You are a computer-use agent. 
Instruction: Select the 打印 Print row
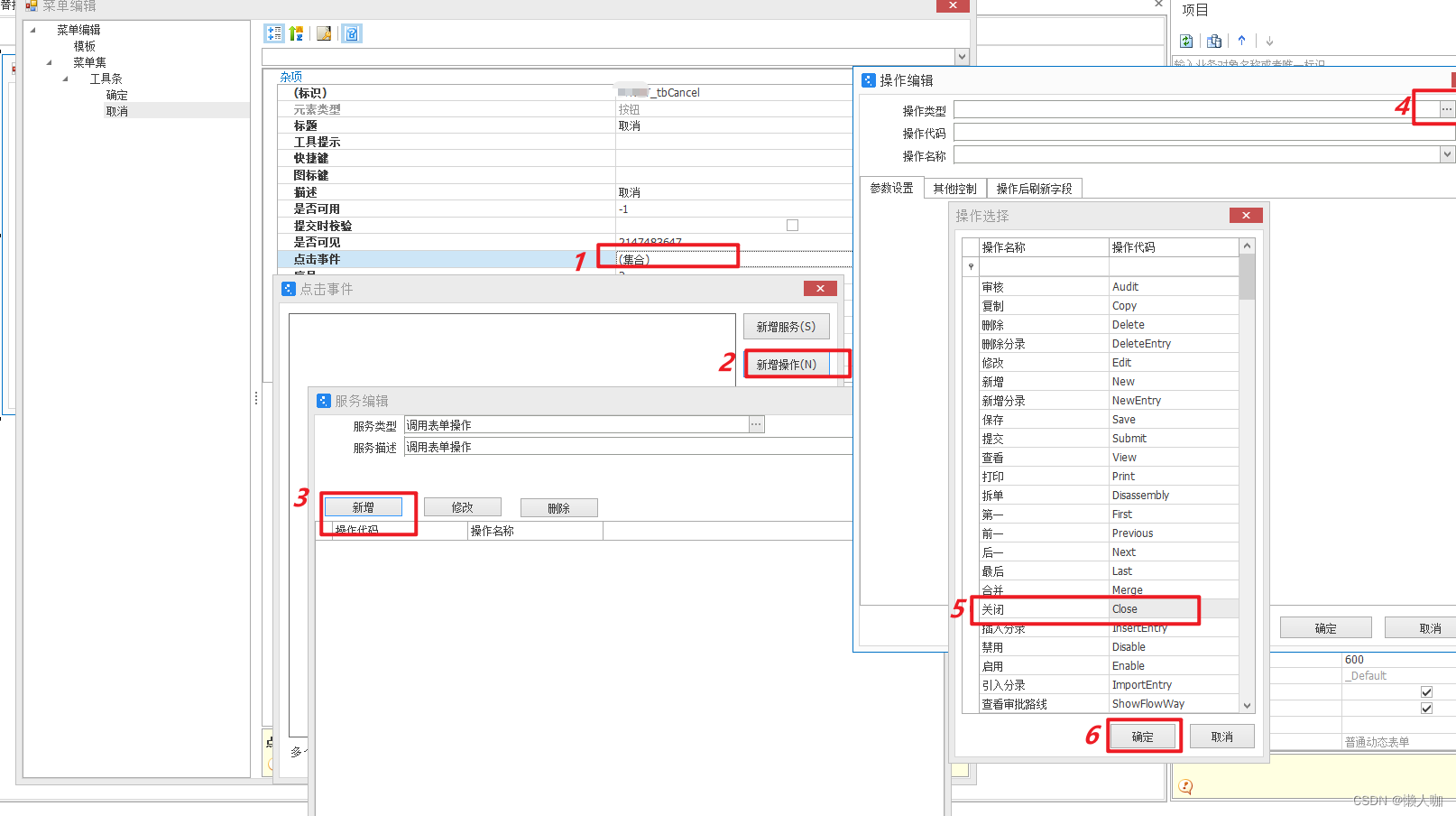click(1109, 476)
